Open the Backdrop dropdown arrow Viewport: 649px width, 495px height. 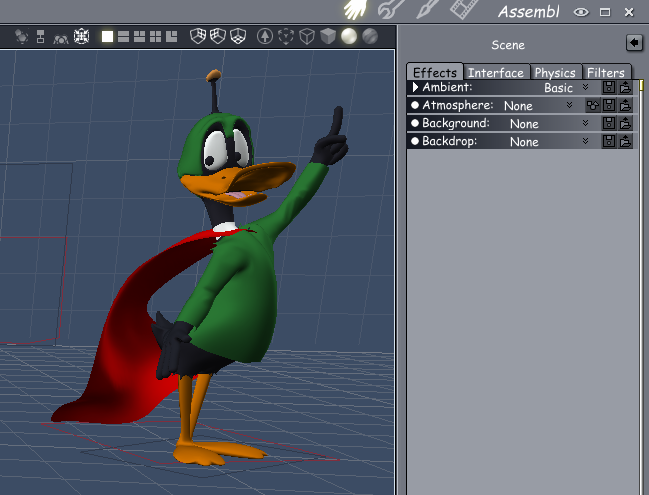pos(585,141)
